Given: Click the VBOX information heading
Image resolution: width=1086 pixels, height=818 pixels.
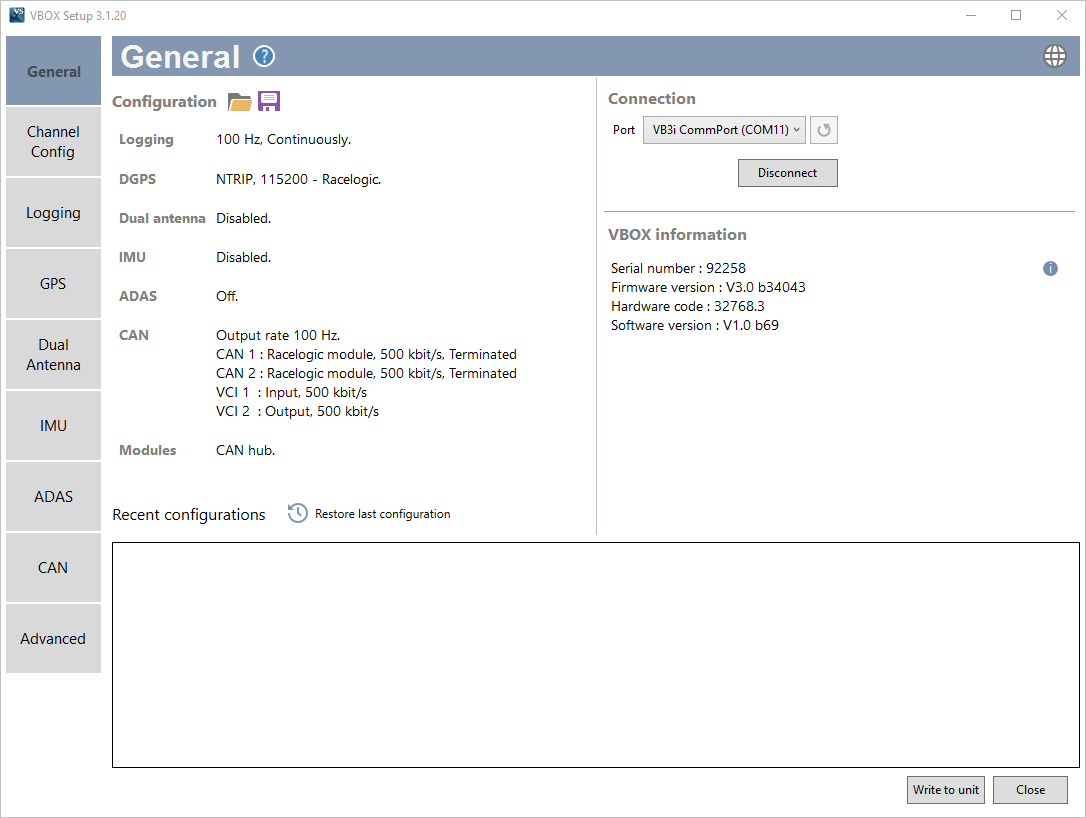Looking at the screenshot, I should 677,235.
